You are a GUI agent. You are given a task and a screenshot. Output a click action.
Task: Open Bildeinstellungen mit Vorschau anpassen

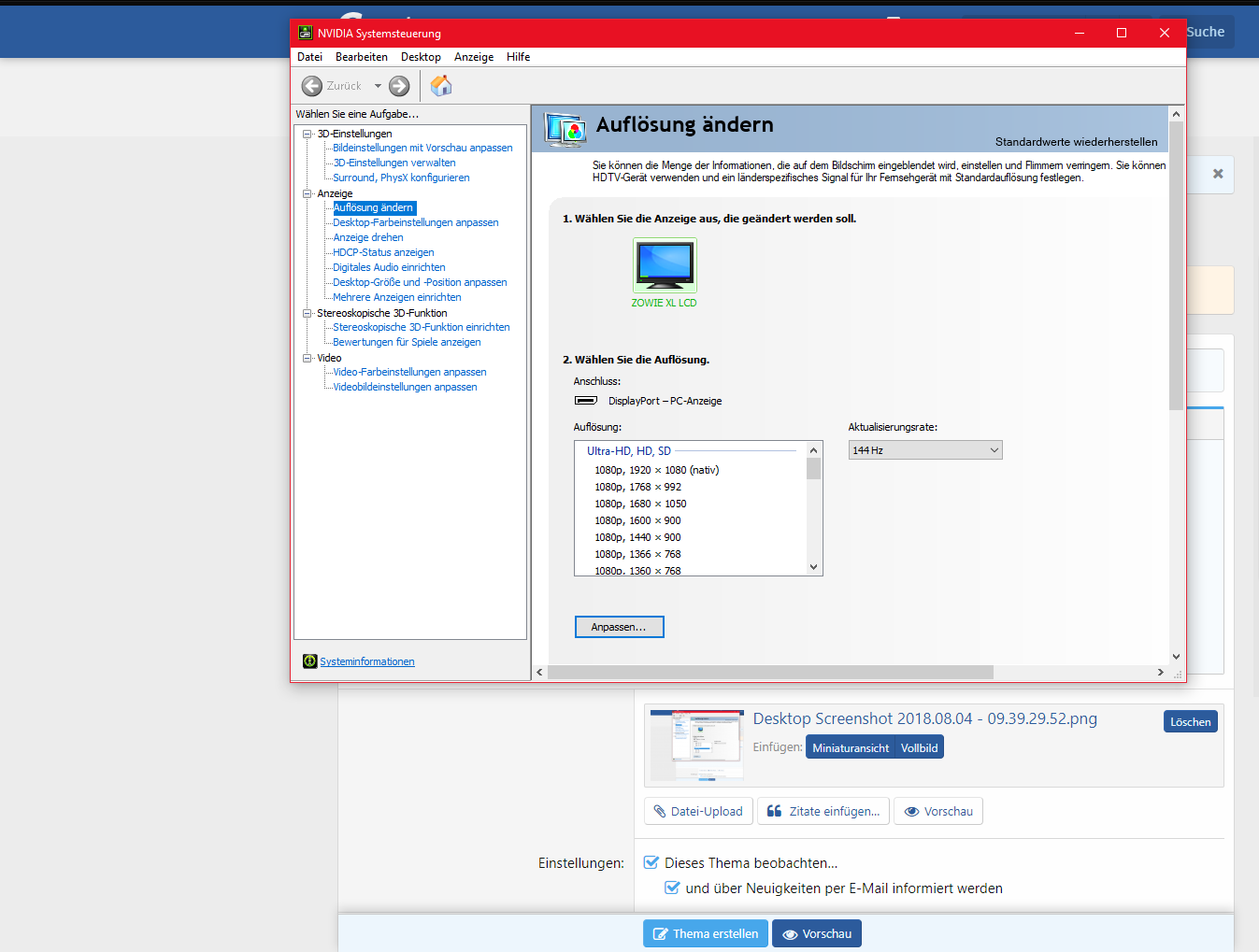point(422,148)
